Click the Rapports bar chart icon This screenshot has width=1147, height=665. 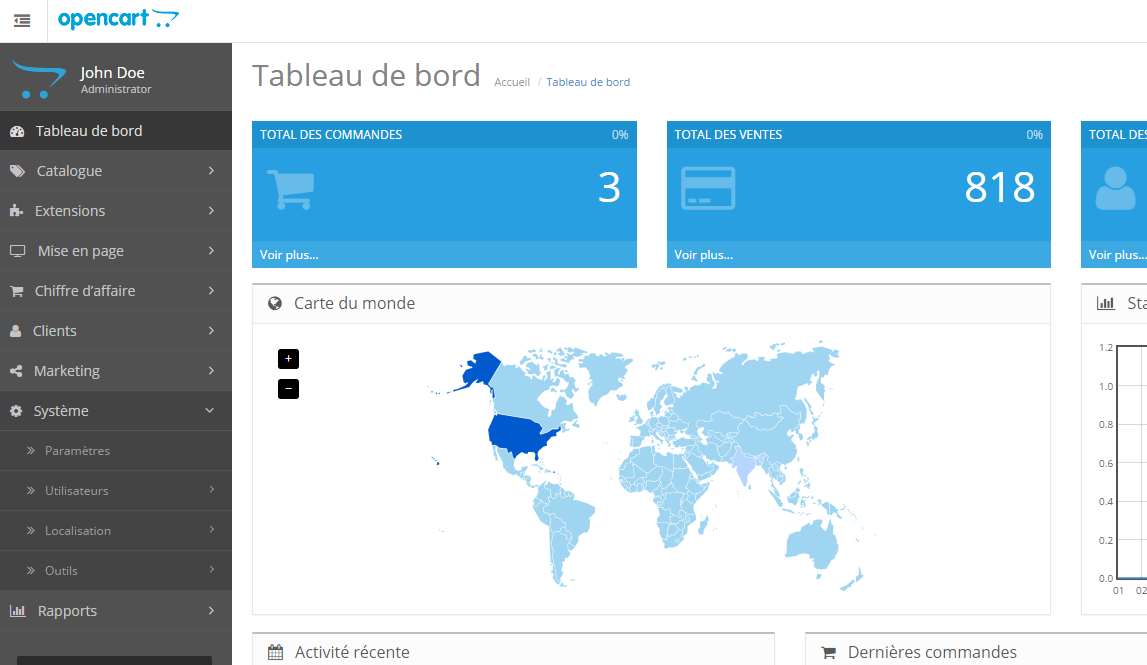pos(18,611)
